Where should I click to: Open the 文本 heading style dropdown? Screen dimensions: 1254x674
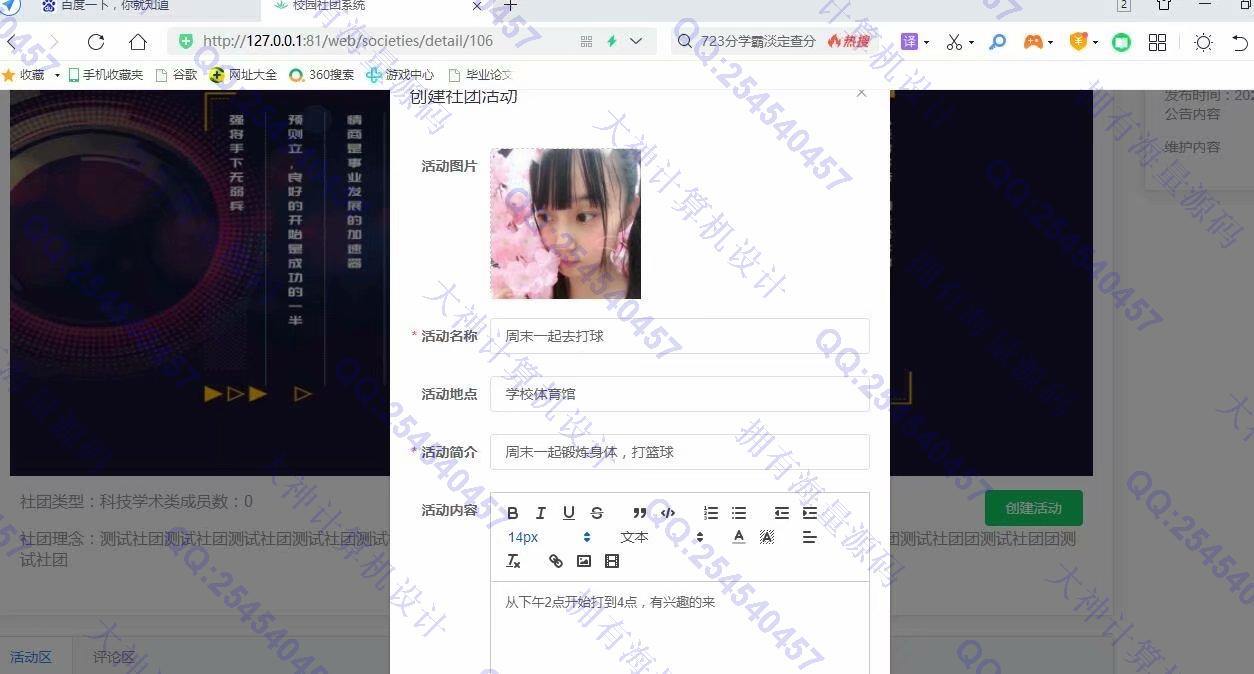point(661,537)
